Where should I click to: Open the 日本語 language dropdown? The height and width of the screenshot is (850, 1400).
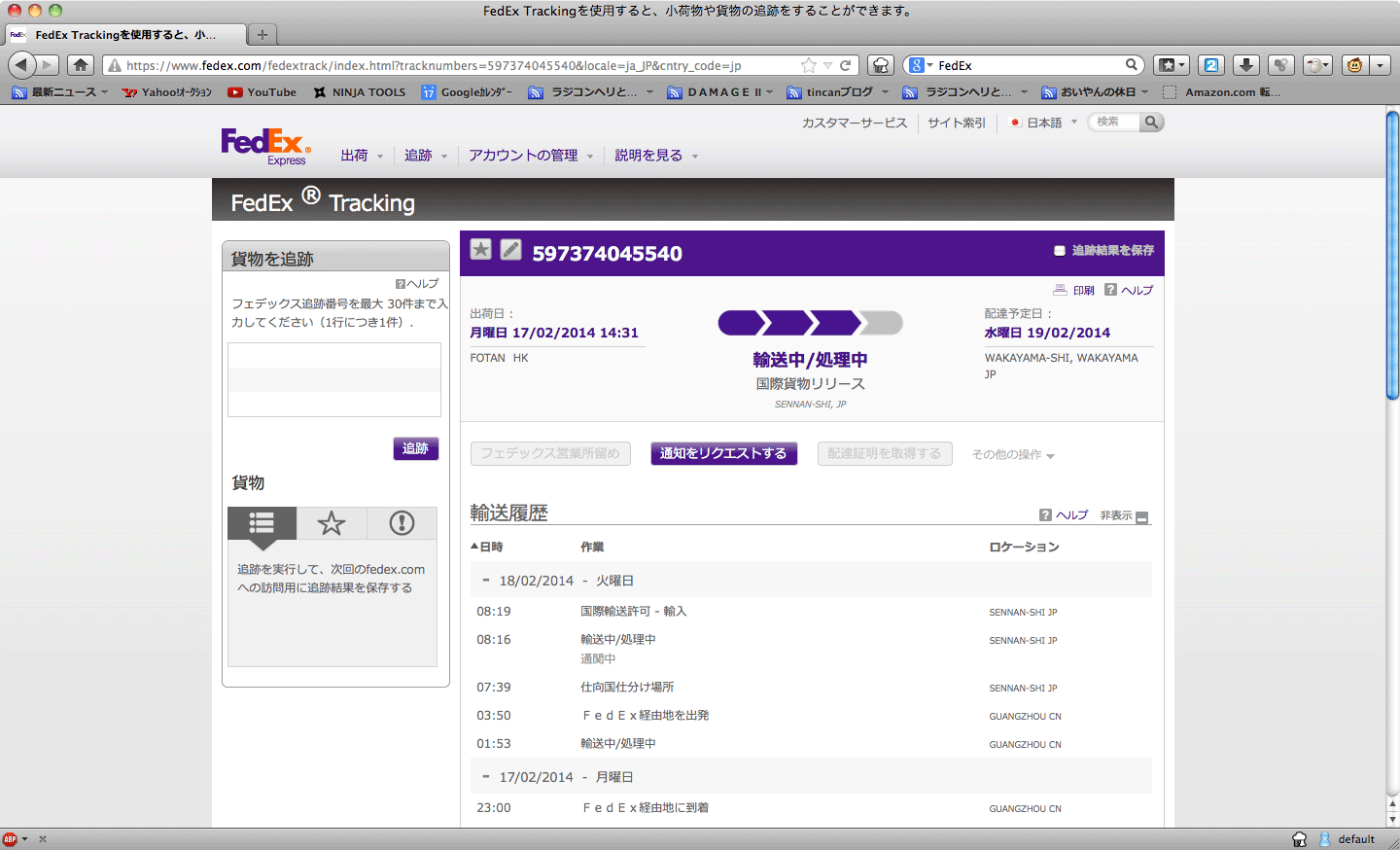coord(1044,123)
